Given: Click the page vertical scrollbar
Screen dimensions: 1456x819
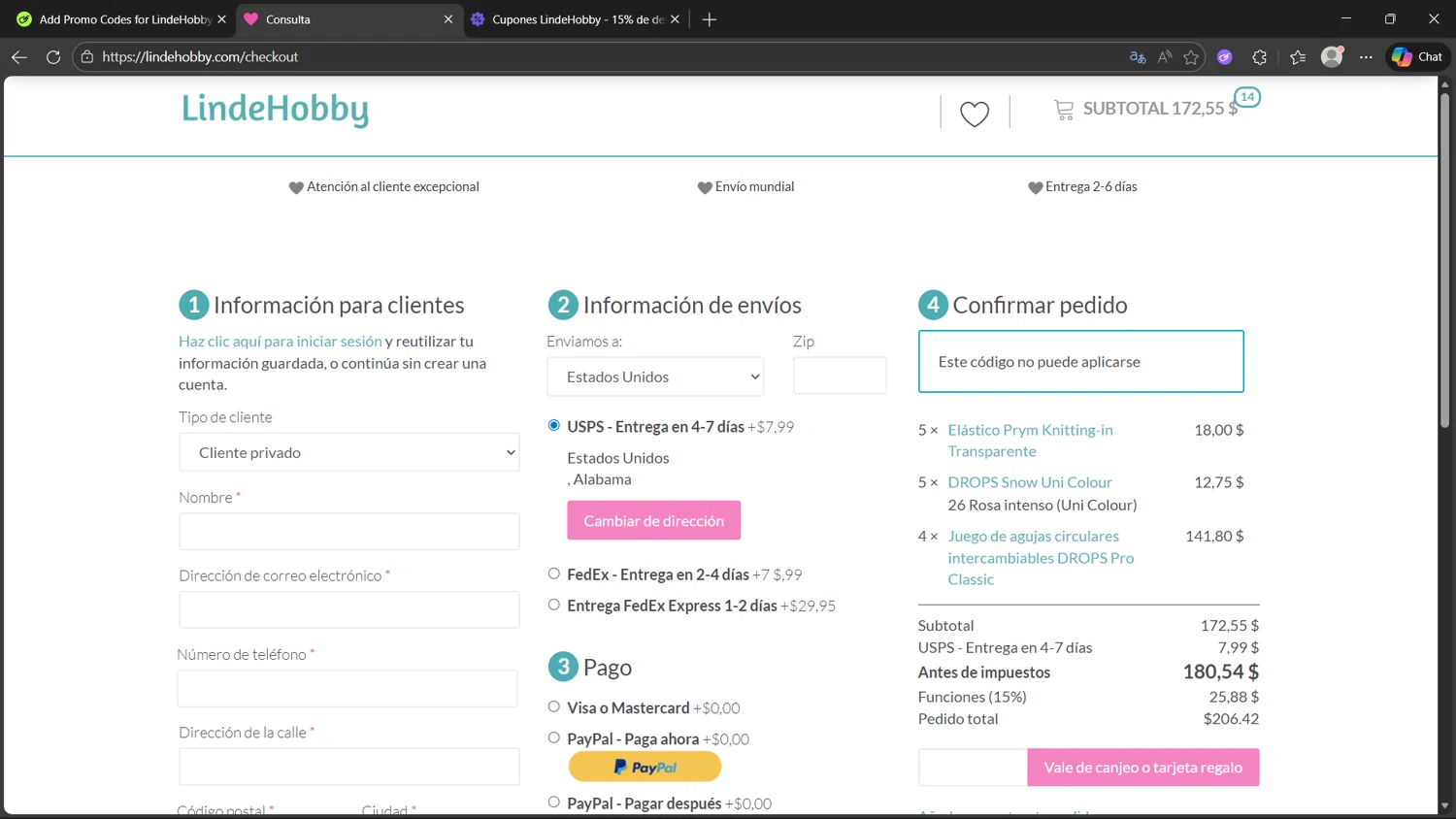Looking at the screenshot, I should pyautogui.click(x=1444, y=259).
